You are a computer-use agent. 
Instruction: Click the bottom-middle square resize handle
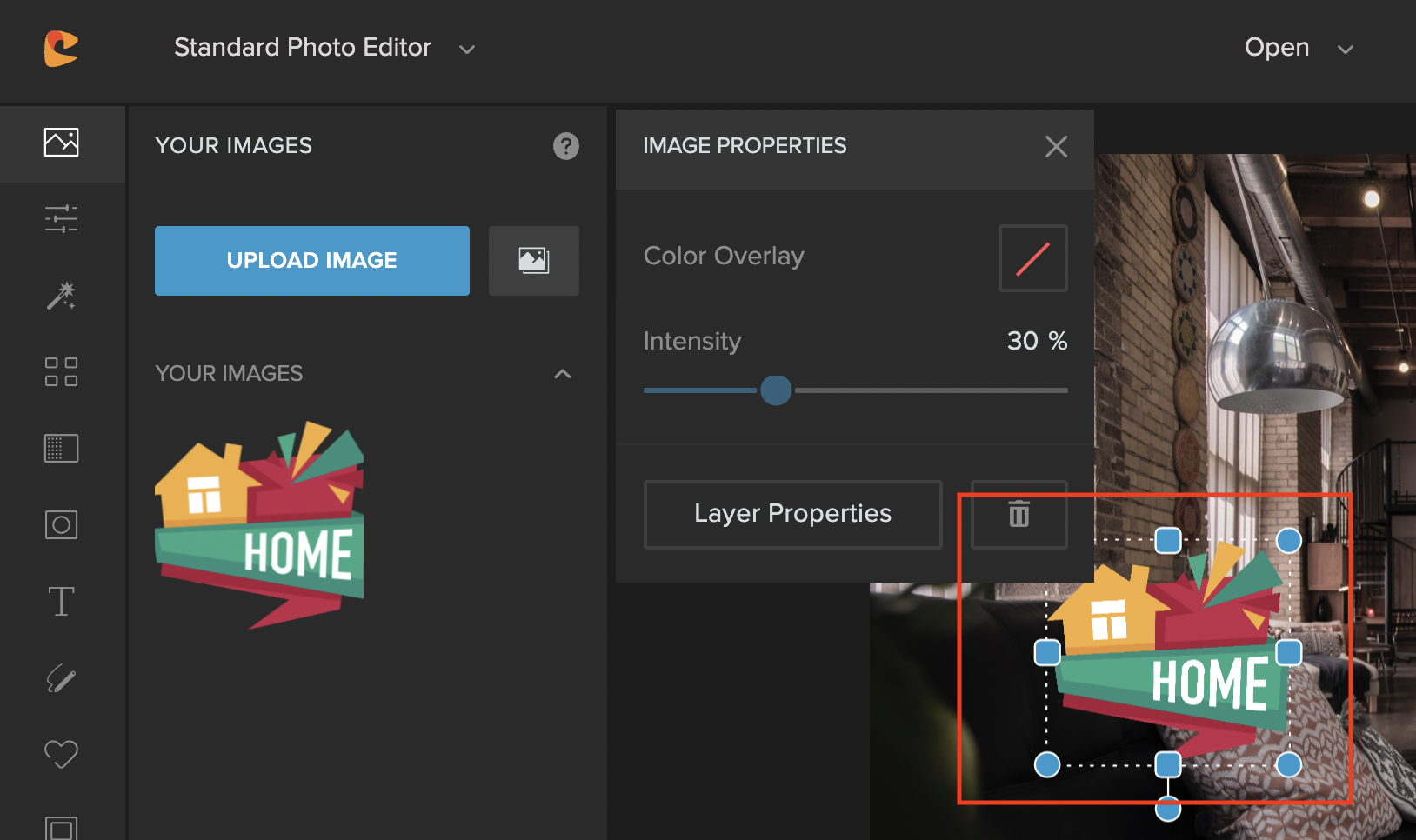[x=1168, y=765]
